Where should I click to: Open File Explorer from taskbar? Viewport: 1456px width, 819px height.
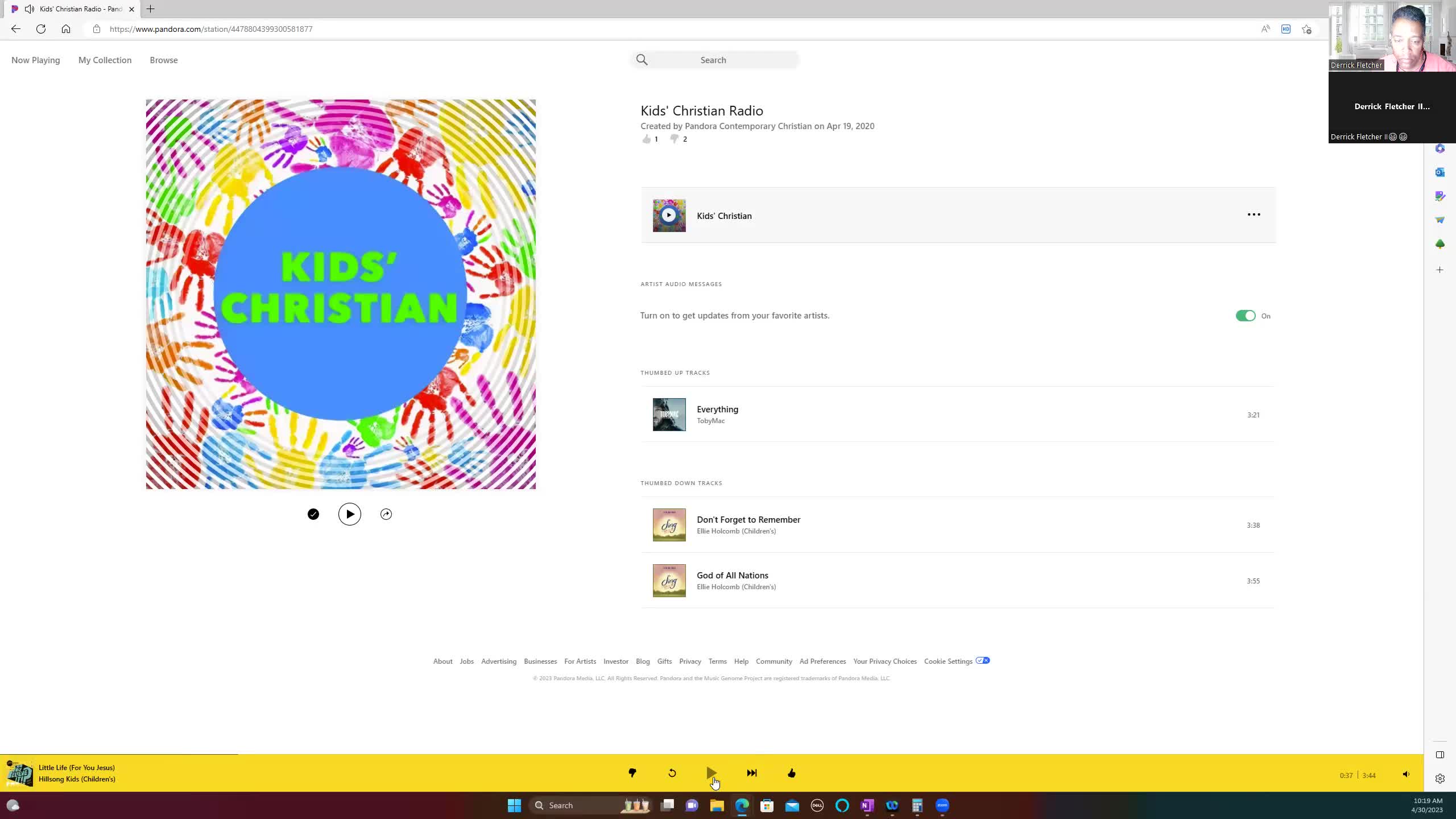coord(717,805)
